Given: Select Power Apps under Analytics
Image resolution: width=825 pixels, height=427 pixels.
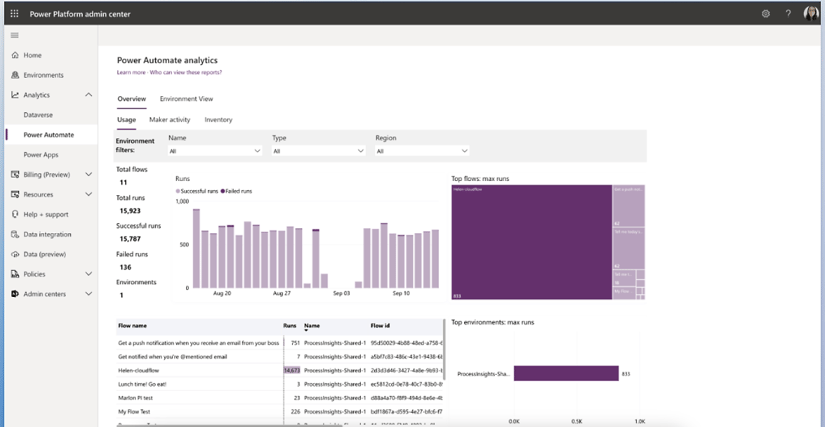Looking at the screenshot, I should click(x=41, y=155).
